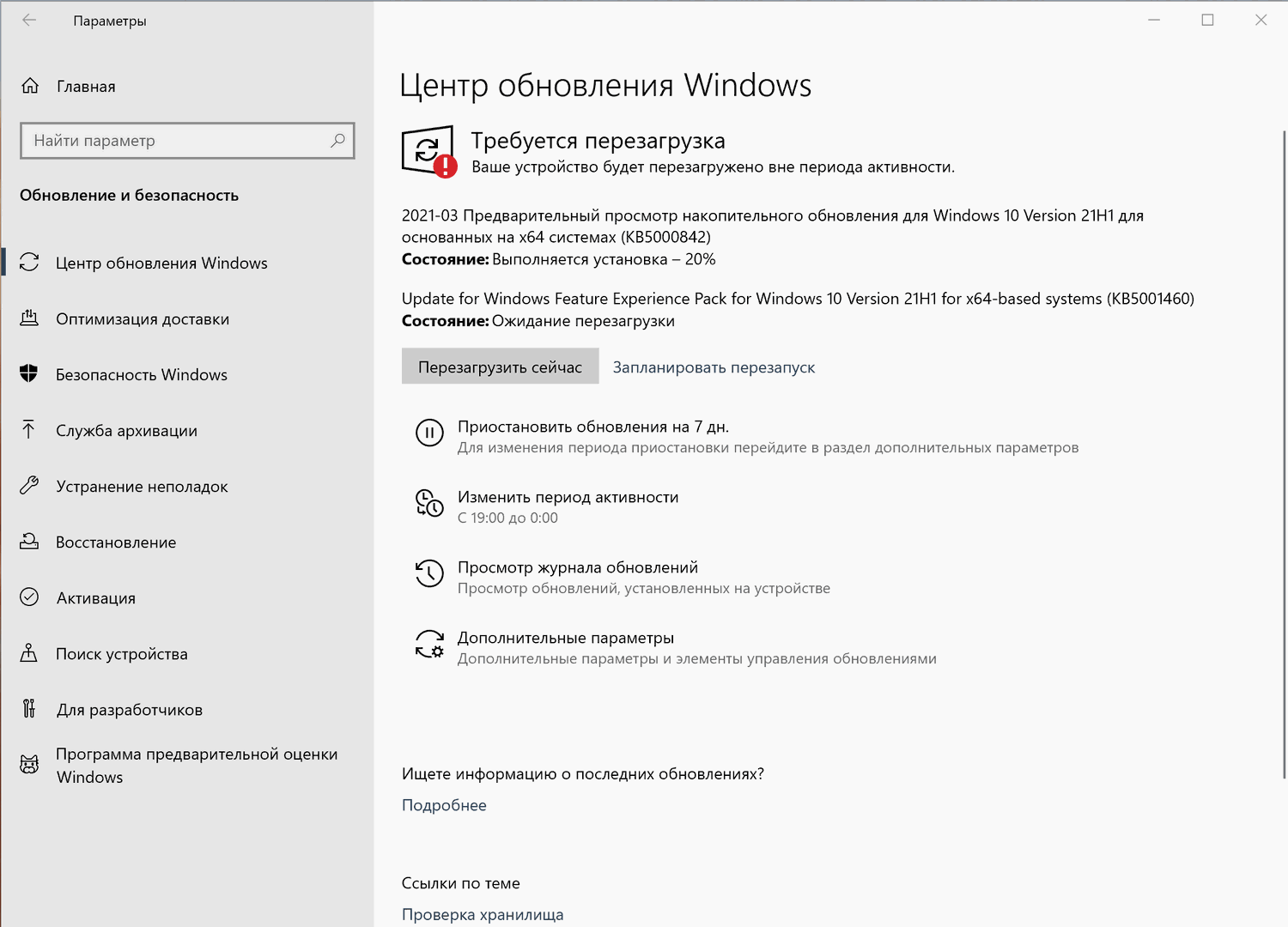Click the Главная home icon
The image size is (1288, 927).
[x=30, y=86]
